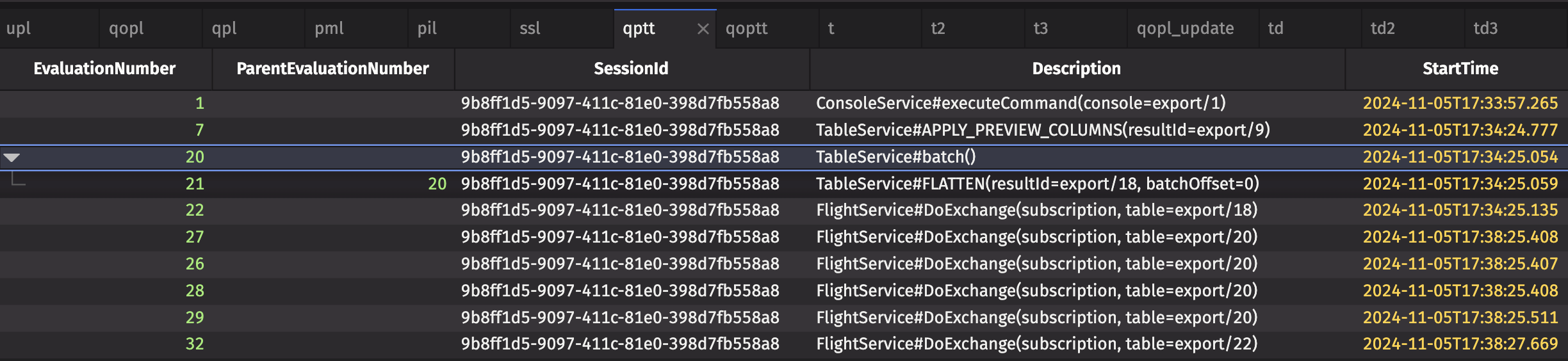The height and width of the screenshot is (361, 1568).
Task: Sort by the Description column header
Action: (1076, 68)
